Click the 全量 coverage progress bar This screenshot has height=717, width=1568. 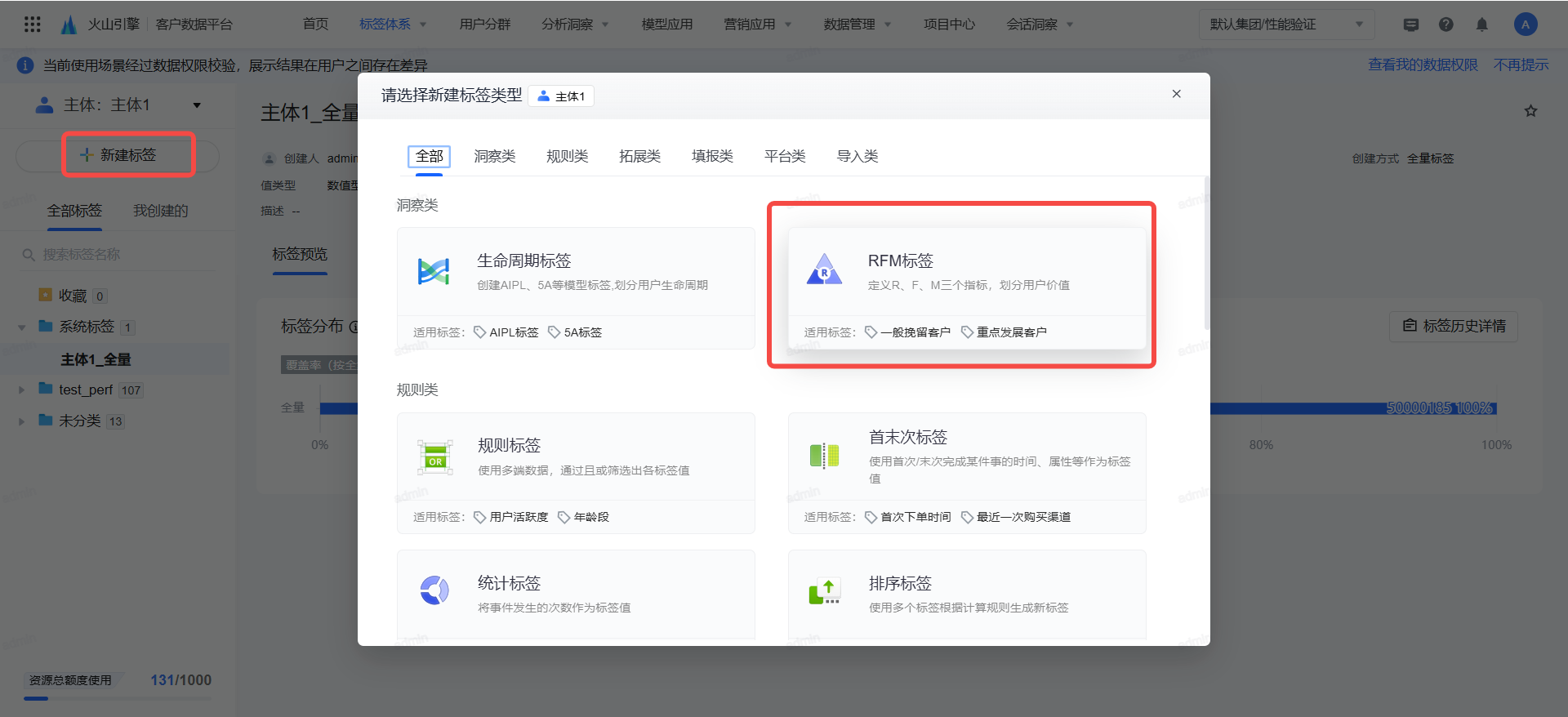click(908, 408)
